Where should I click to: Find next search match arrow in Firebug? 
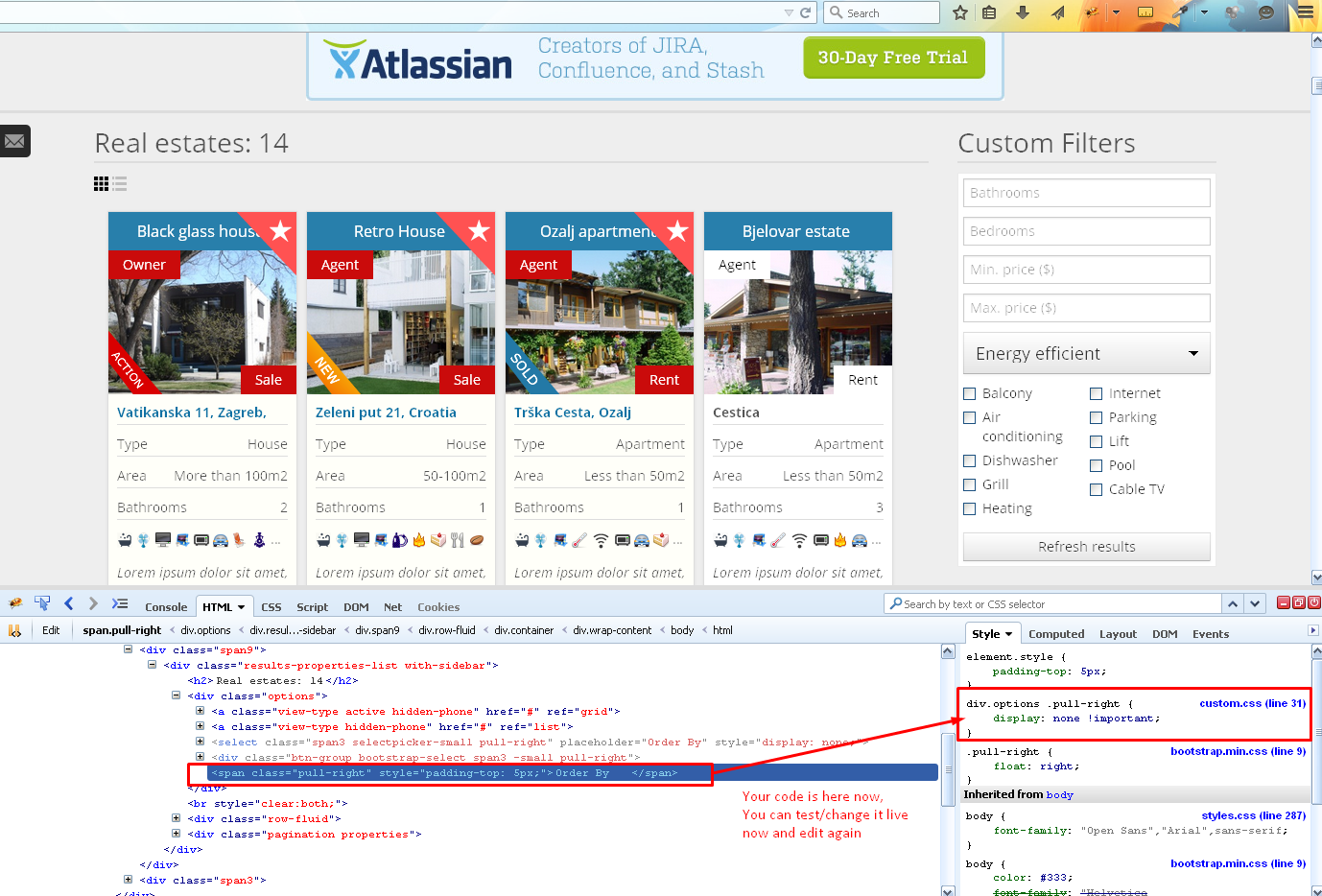[1256, 603]
